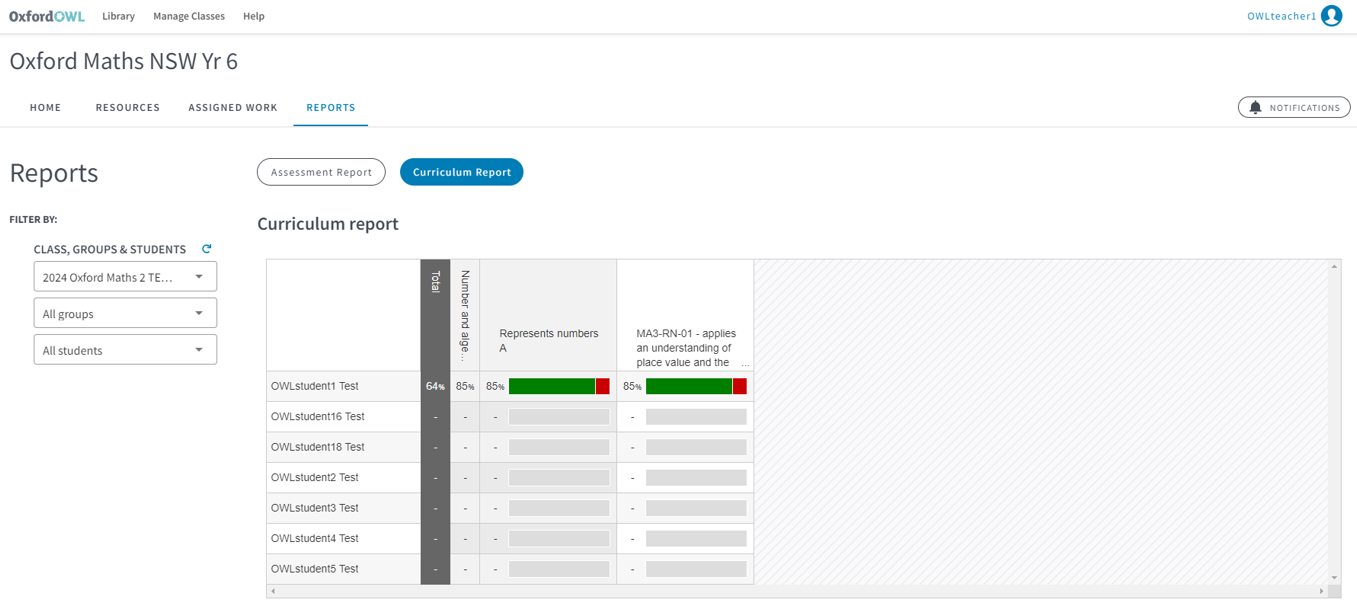Screen dimensions: 1357x609
Task: Click the notifications bell icon
Action: (x=1255, y=107)
